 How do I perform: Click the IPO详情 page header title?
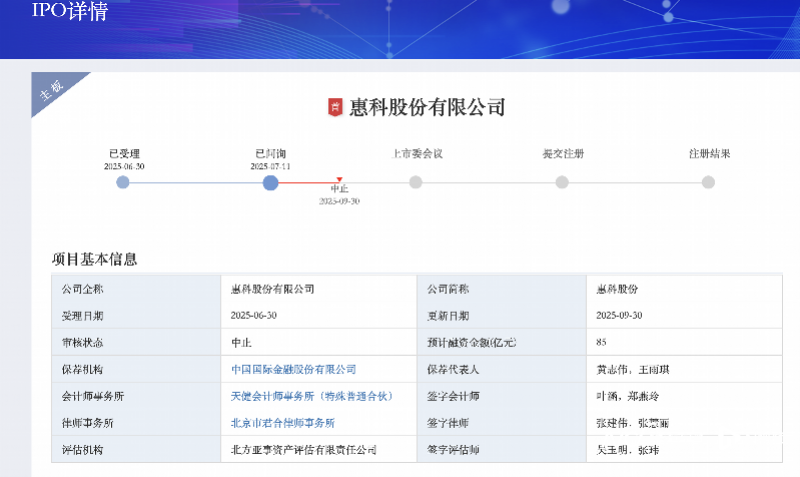point(70,13)
